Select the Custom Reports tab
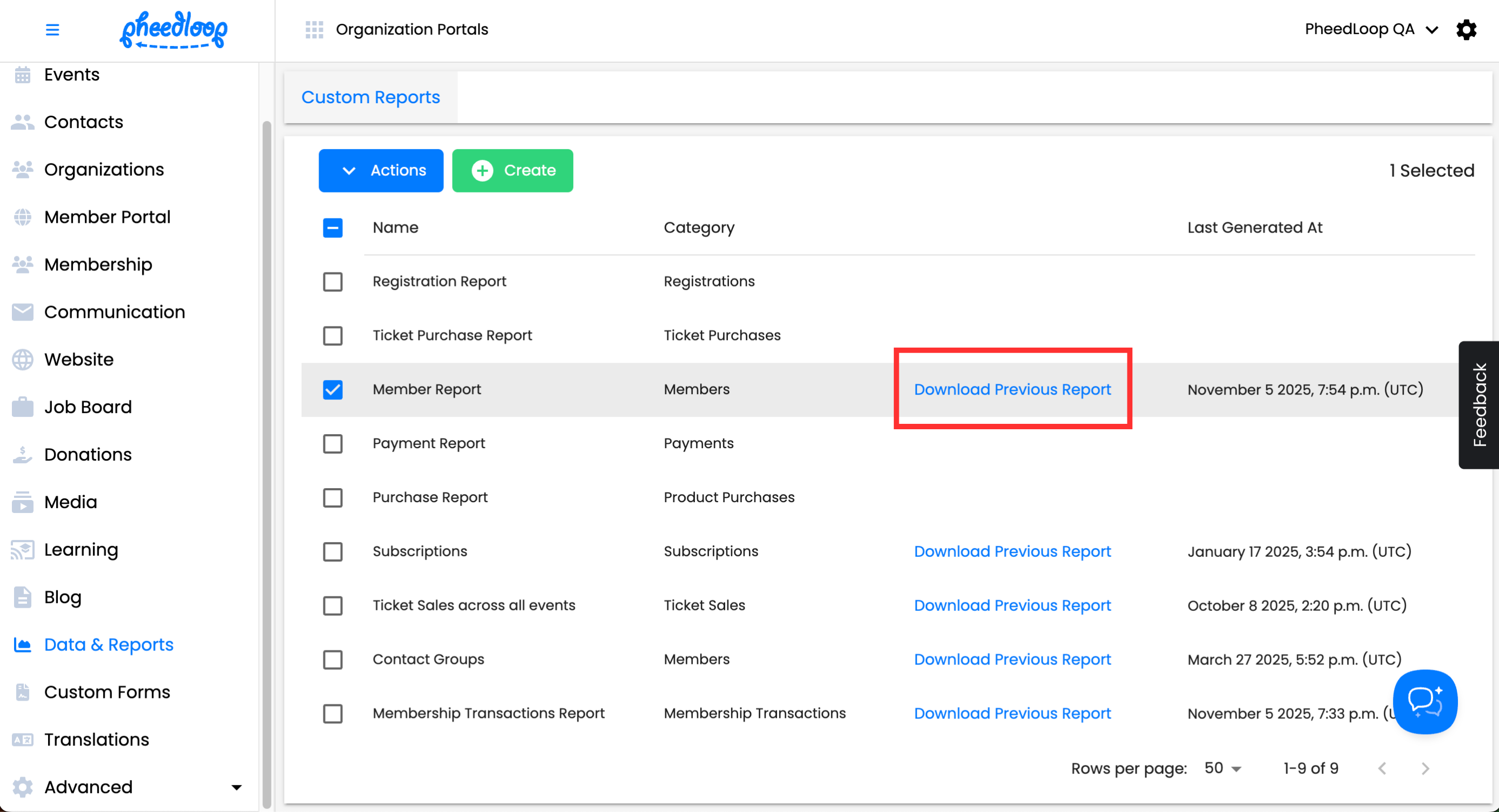The height and width of the screenshot is (812, 1499). coord(370,97)
